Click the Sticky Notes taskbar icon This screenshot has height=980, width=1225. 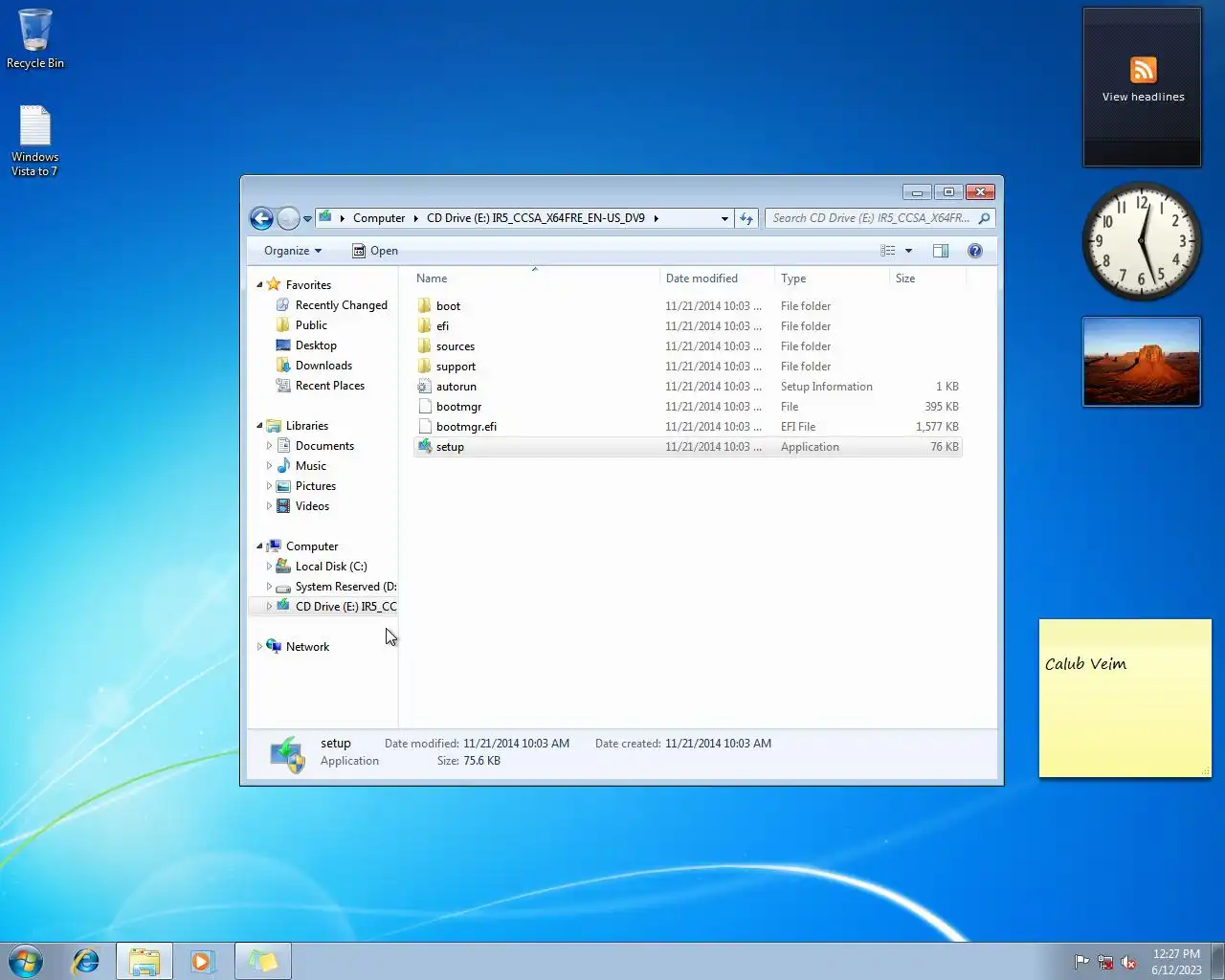click(x=263, y=961)
